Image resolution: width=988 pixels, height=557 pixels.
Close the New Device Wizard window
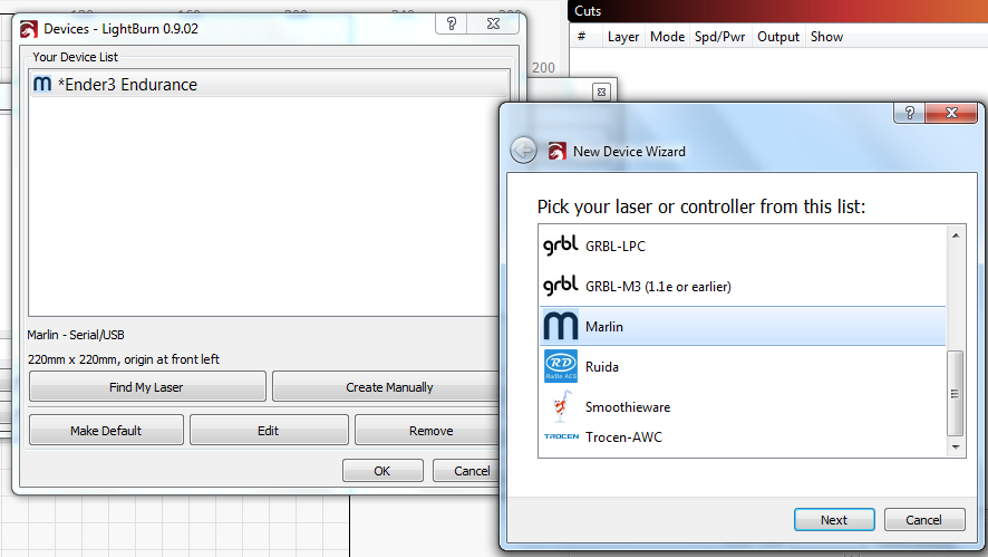click(x=951, y=113)
